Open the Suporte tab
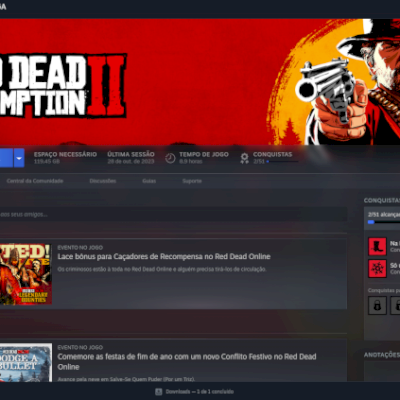 coord(192,181)
